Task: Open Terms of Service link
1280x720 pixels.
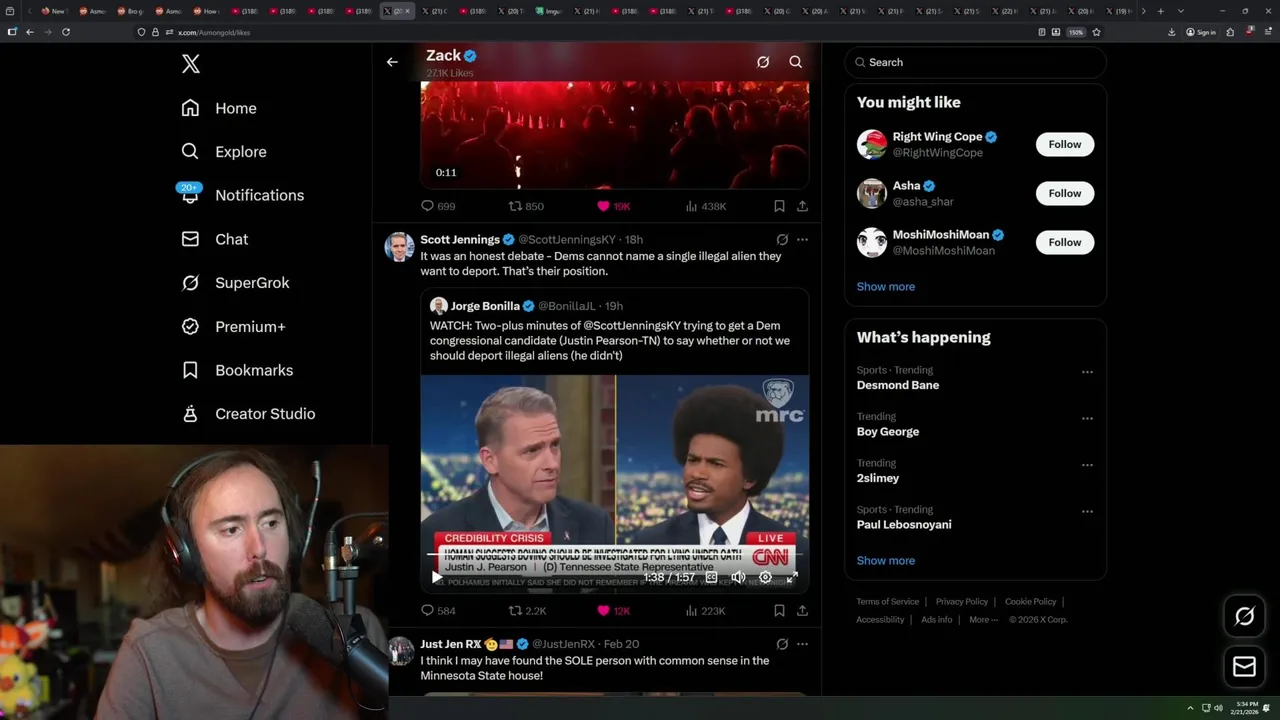Action: 887,602
